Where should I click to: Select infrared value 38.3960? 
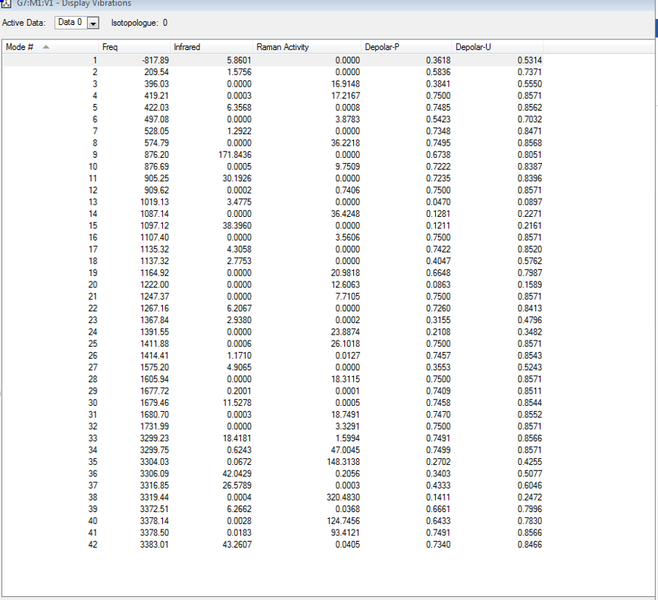[237, 225]
